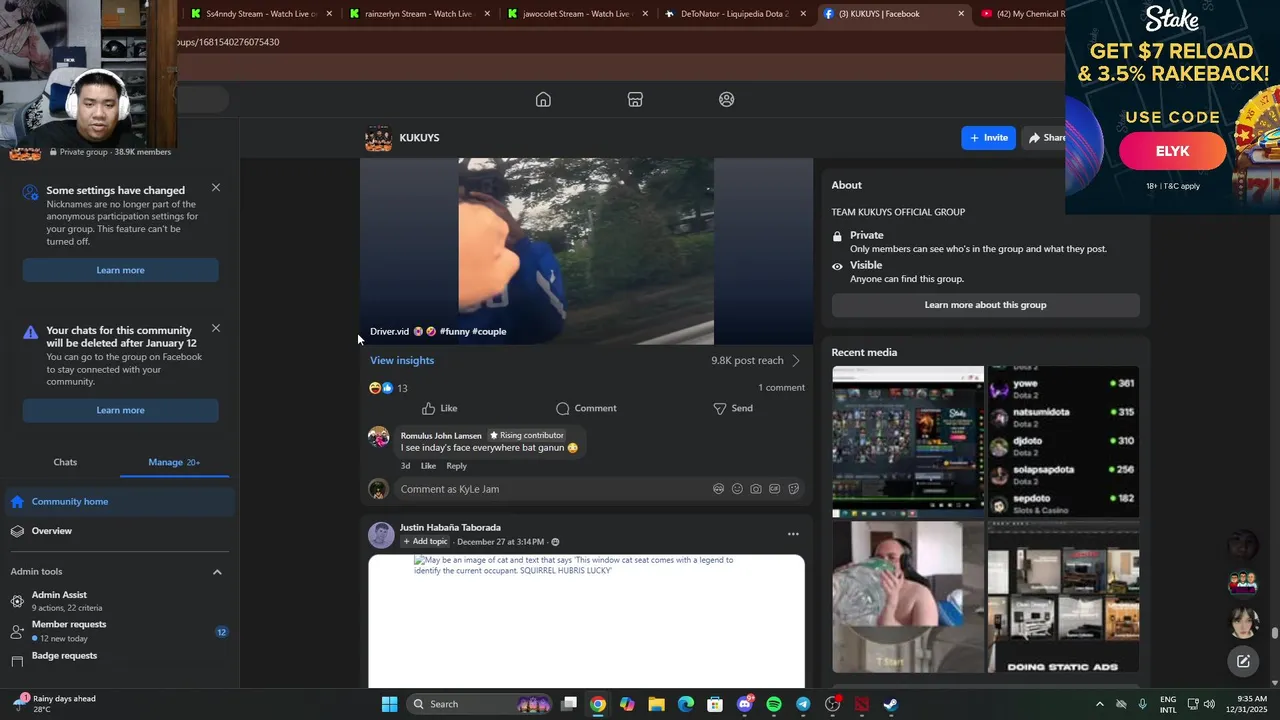Open the 13 reactions list

(x=389, y=388)
